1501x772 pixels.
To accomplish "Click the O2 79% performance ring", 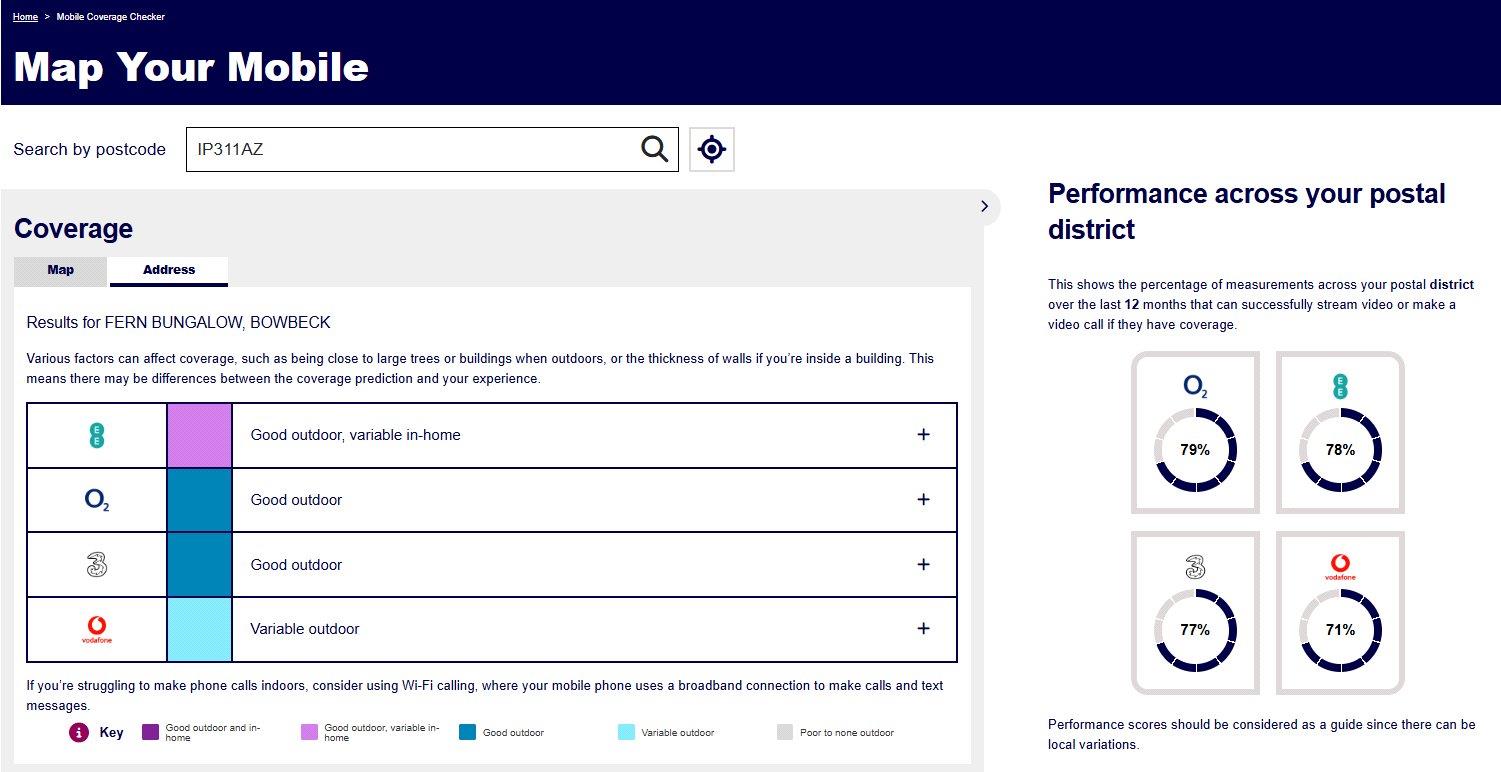I will point(1195,450).
